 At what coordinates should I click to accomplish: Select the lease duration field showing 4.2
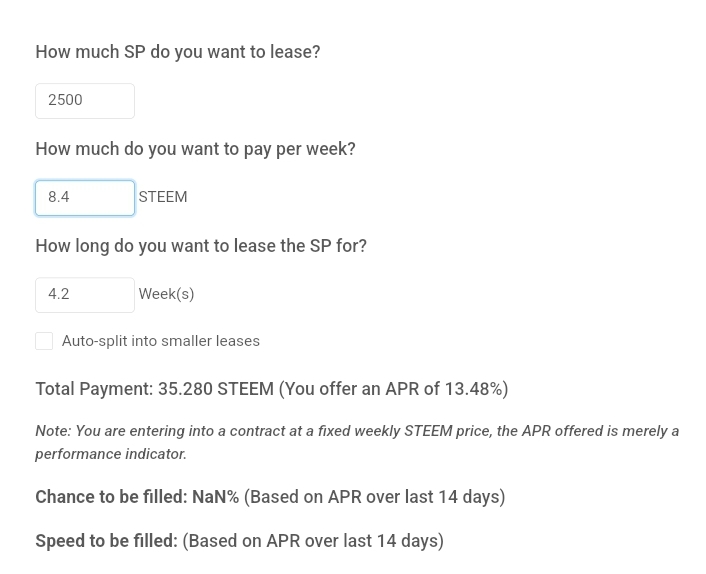pos(85,295)
